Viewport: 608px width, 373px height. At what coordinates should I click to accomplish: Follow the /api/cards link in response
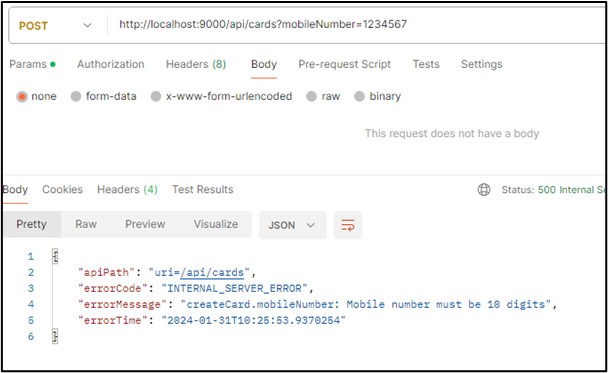click(212, 273)
